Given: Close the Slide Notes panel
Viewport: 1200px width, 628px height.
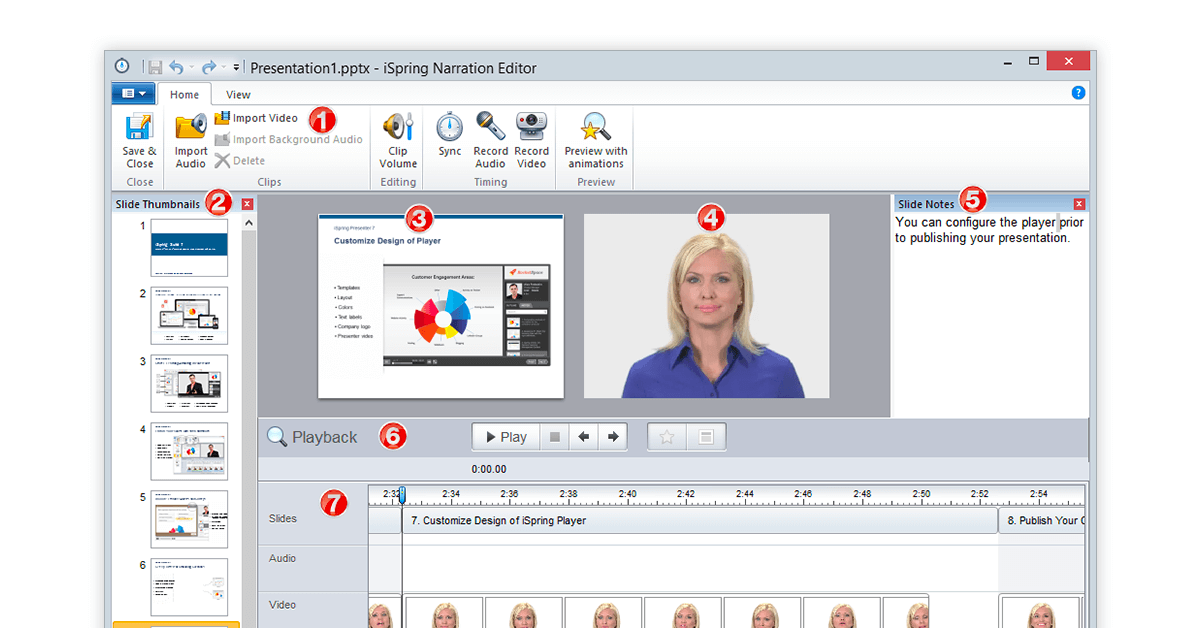Looking at the screenshot, I should [1079, 204].
